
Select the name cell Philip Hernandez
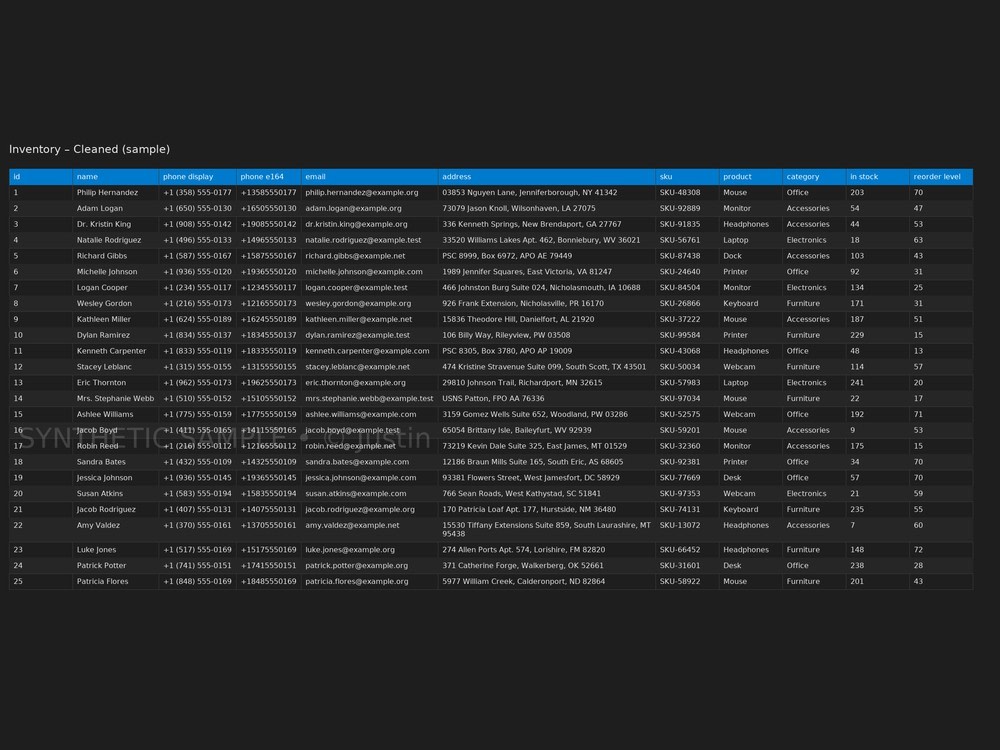tap(115, 193)
